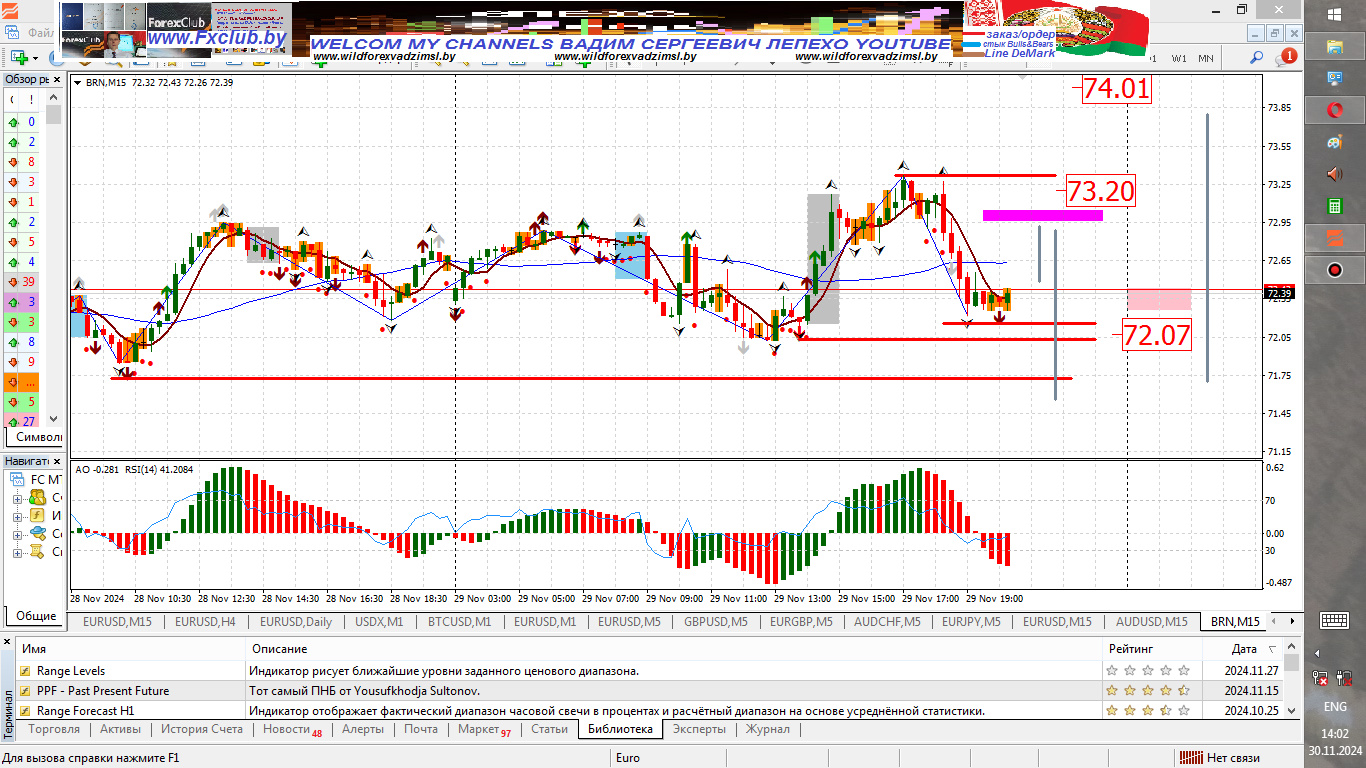Open the search magnifier icon
The width and height of the screenshot is (1366, 768).
(1256, 58)
